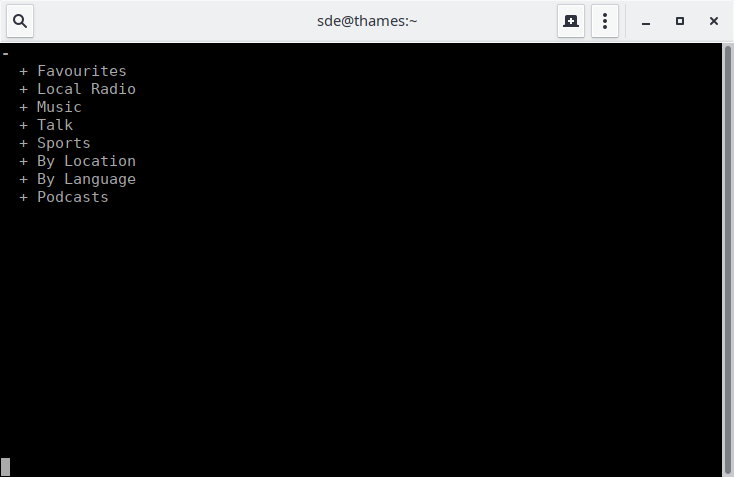Click the terminal vertical scrollbar
The image size is (734, 477).
pyautogui.click(x=727, y=260)
